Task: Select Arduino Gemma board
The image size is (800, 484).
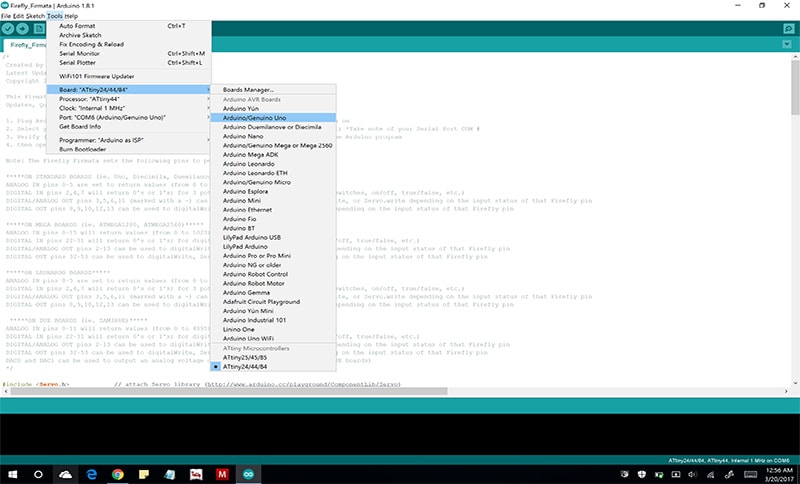Action: 273,292
